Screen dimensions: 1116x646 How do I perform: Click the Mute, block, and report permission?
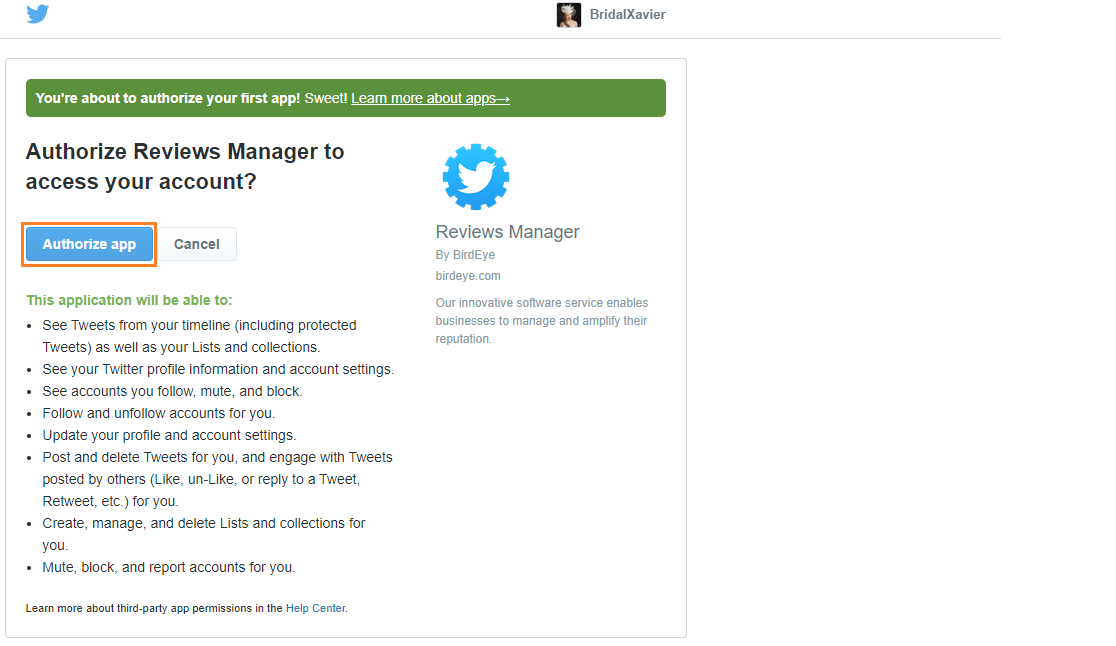(169, 567)
